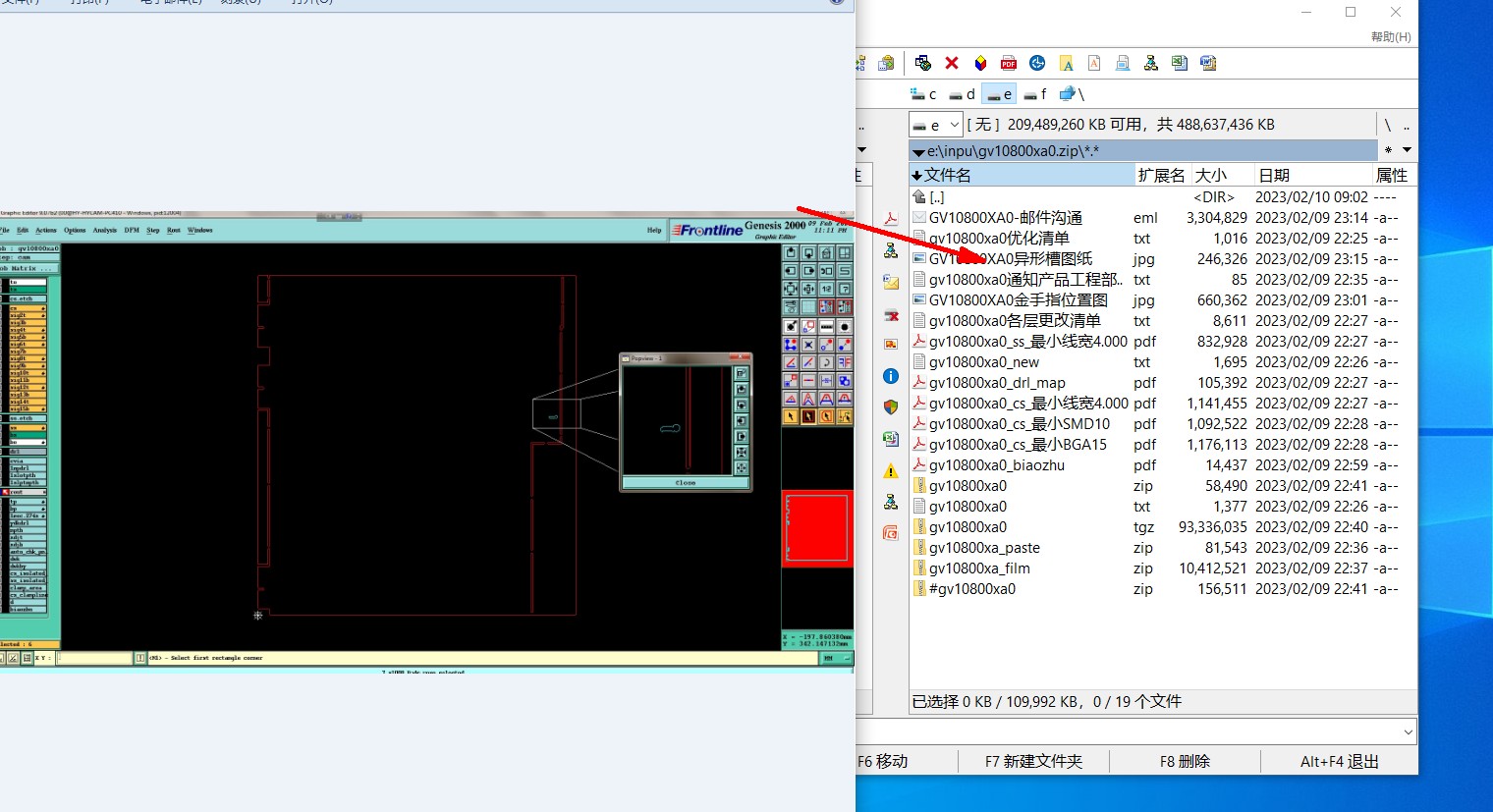Click the PDF icon in Total Commander toolbar
The height and width of the screenshot is (812, 1493).
(1009, 63)
